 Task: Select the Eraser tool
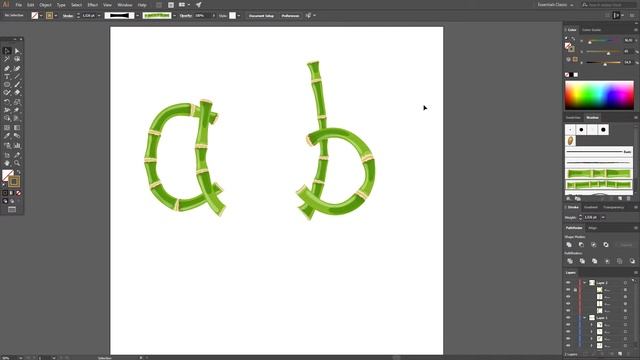coord(17,93)
